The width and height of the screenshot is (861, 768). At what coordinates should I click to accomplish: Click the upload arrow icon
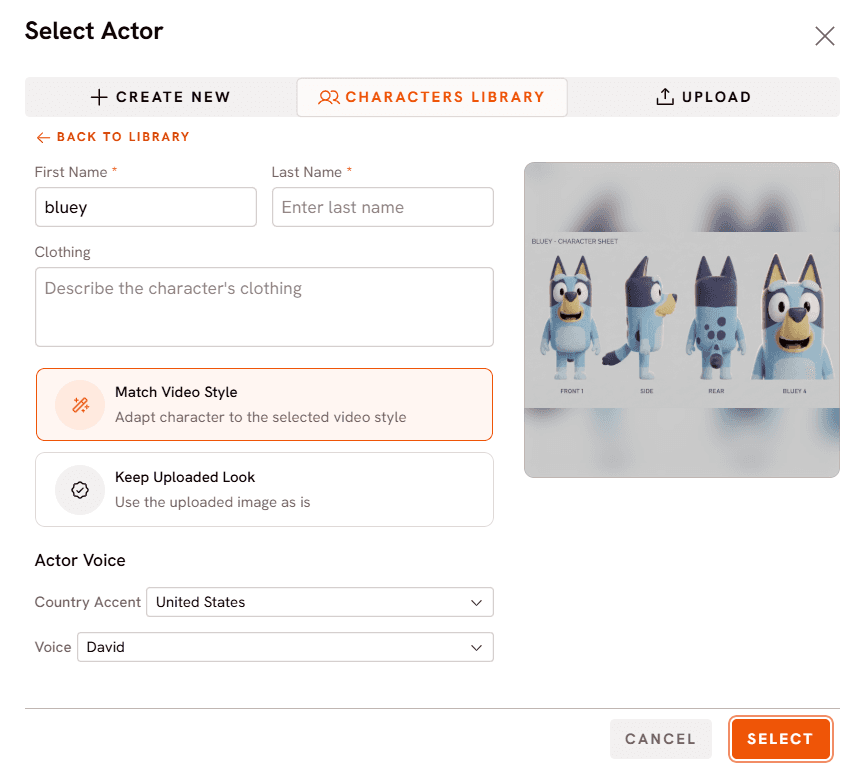point(664,97)
